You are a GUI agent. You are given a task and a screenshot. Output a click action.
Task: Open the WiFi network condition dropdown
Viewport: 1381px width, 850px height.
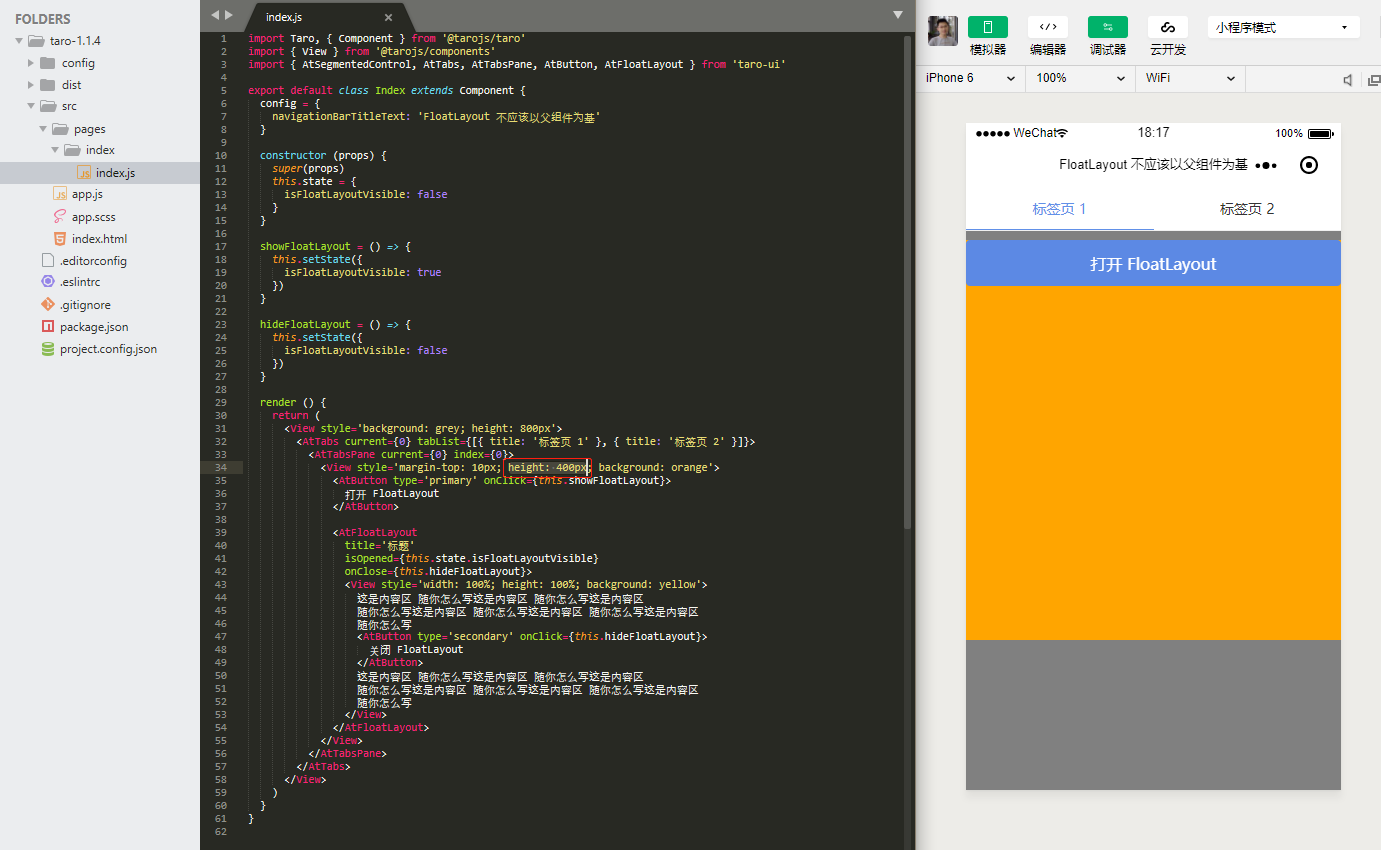coord(1189,77)
